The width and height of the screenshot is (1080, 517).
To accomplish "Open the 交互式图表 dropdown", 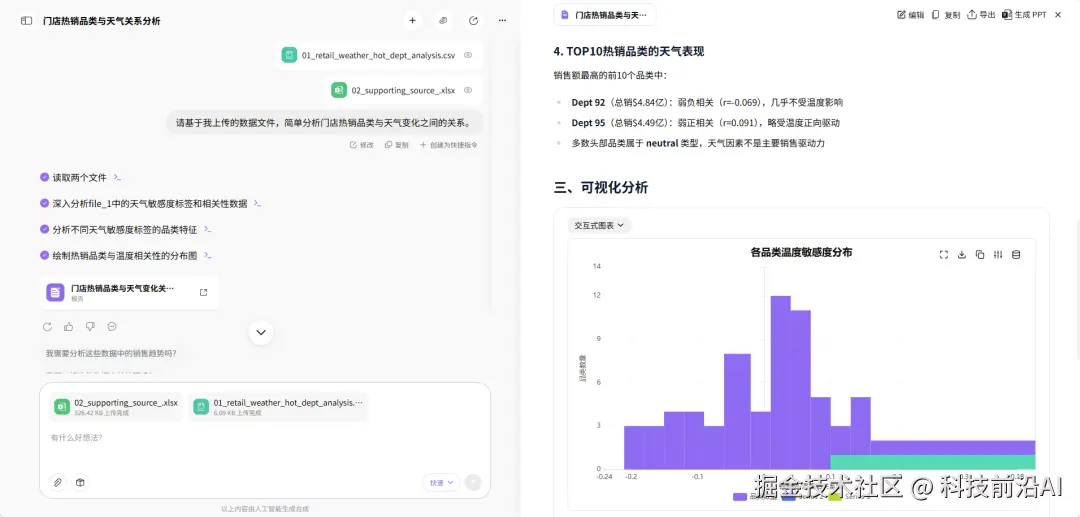I will 599,225.
